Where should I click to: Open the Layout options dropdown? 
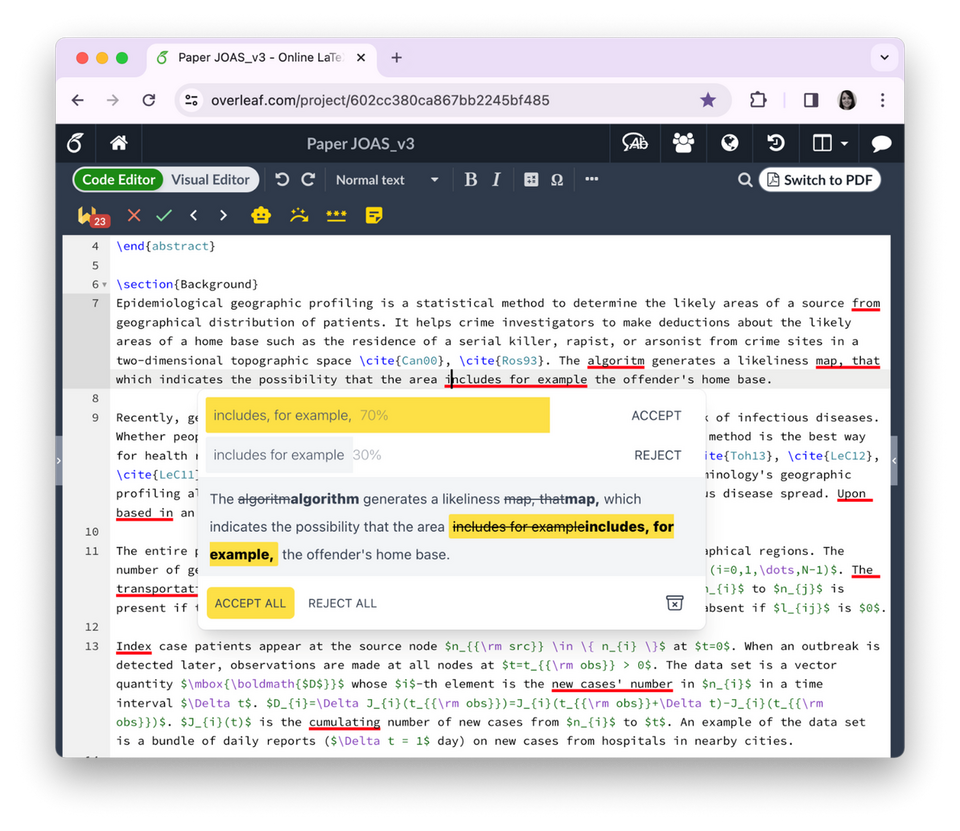point(830,143)
